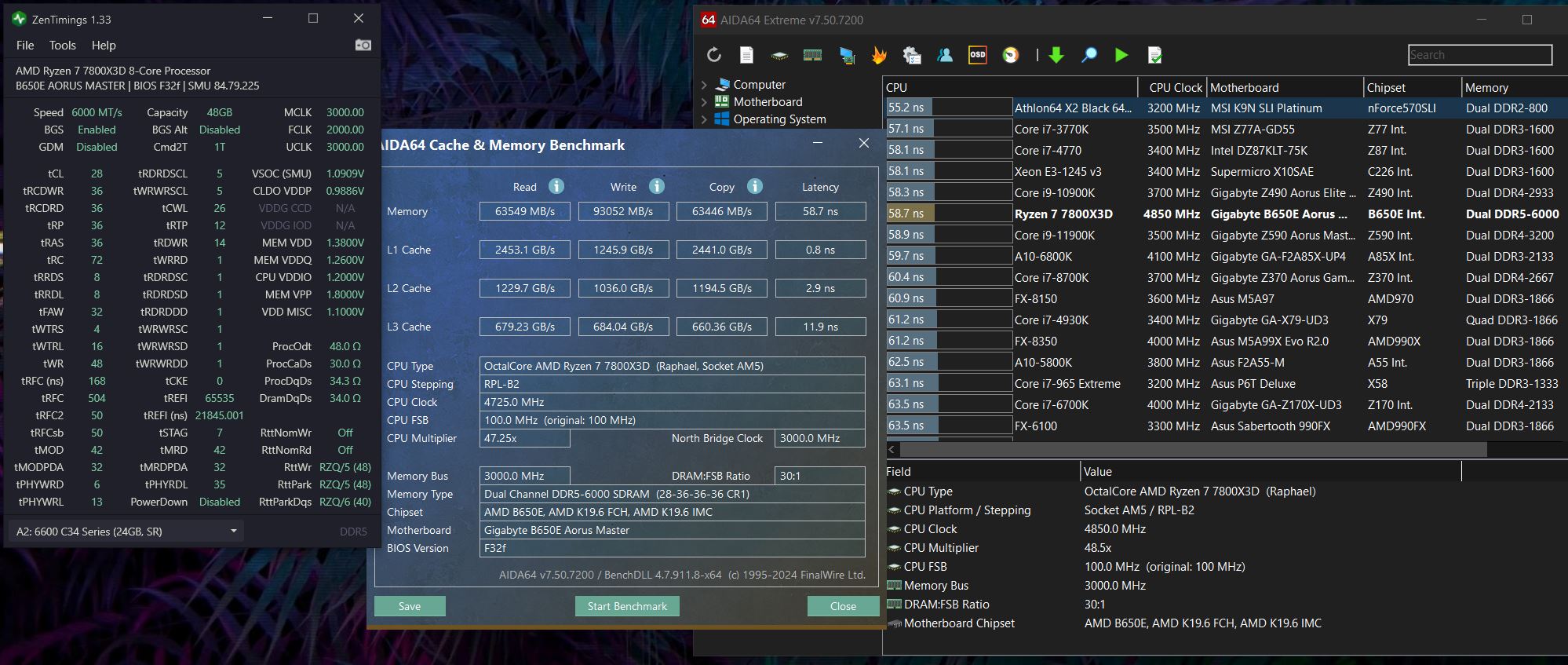Select the Core i9-11900K result row
1568x665 pixels.
(x=1225, y=236)
